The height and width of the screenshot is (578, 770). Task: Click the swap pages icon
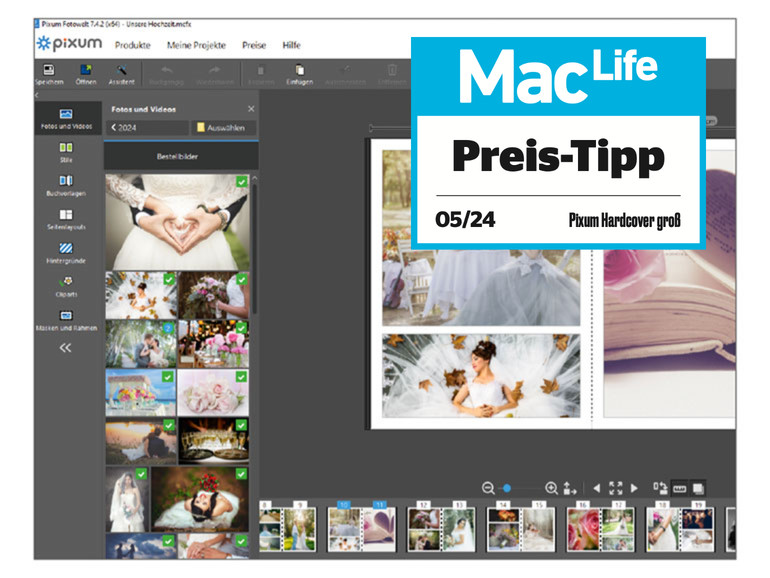(660, 488)
